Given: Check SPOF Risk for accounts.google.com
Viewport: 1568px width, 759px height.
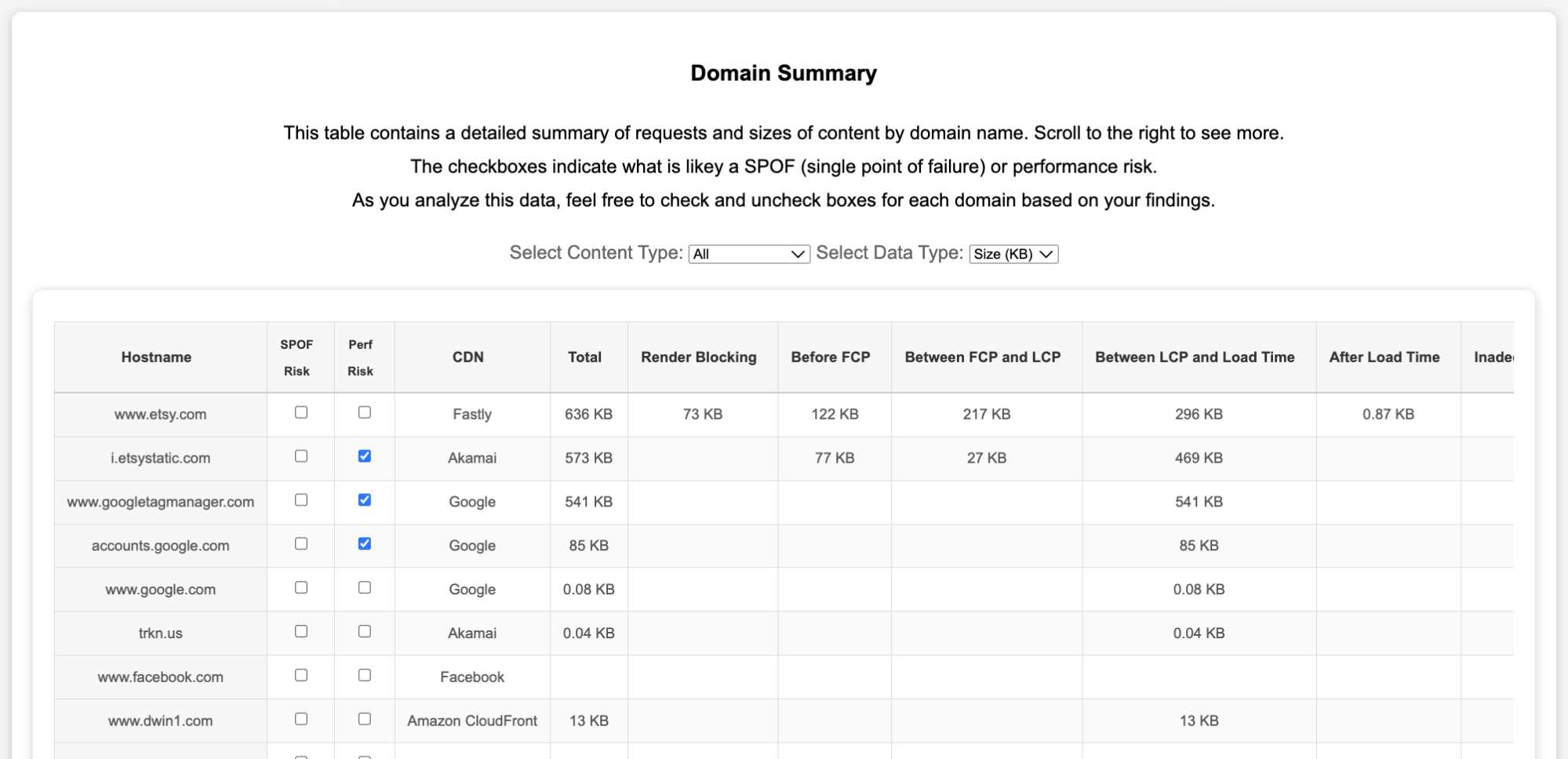Looking at the screenshot, I should click(300, 544).
